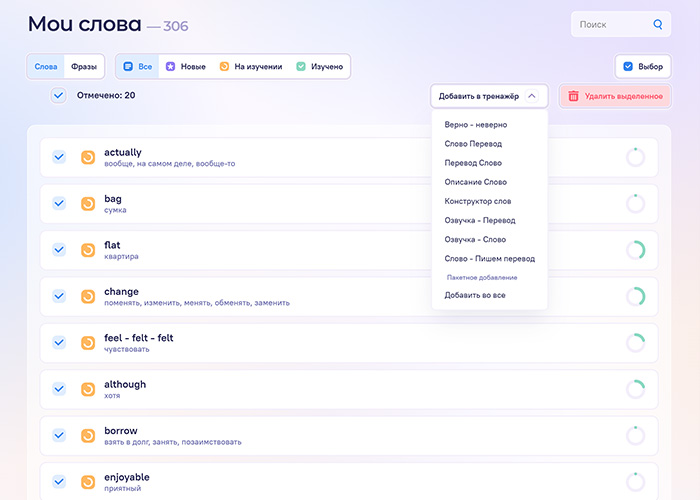
Task: Click the translation сумка
Action: pos(115,210)
